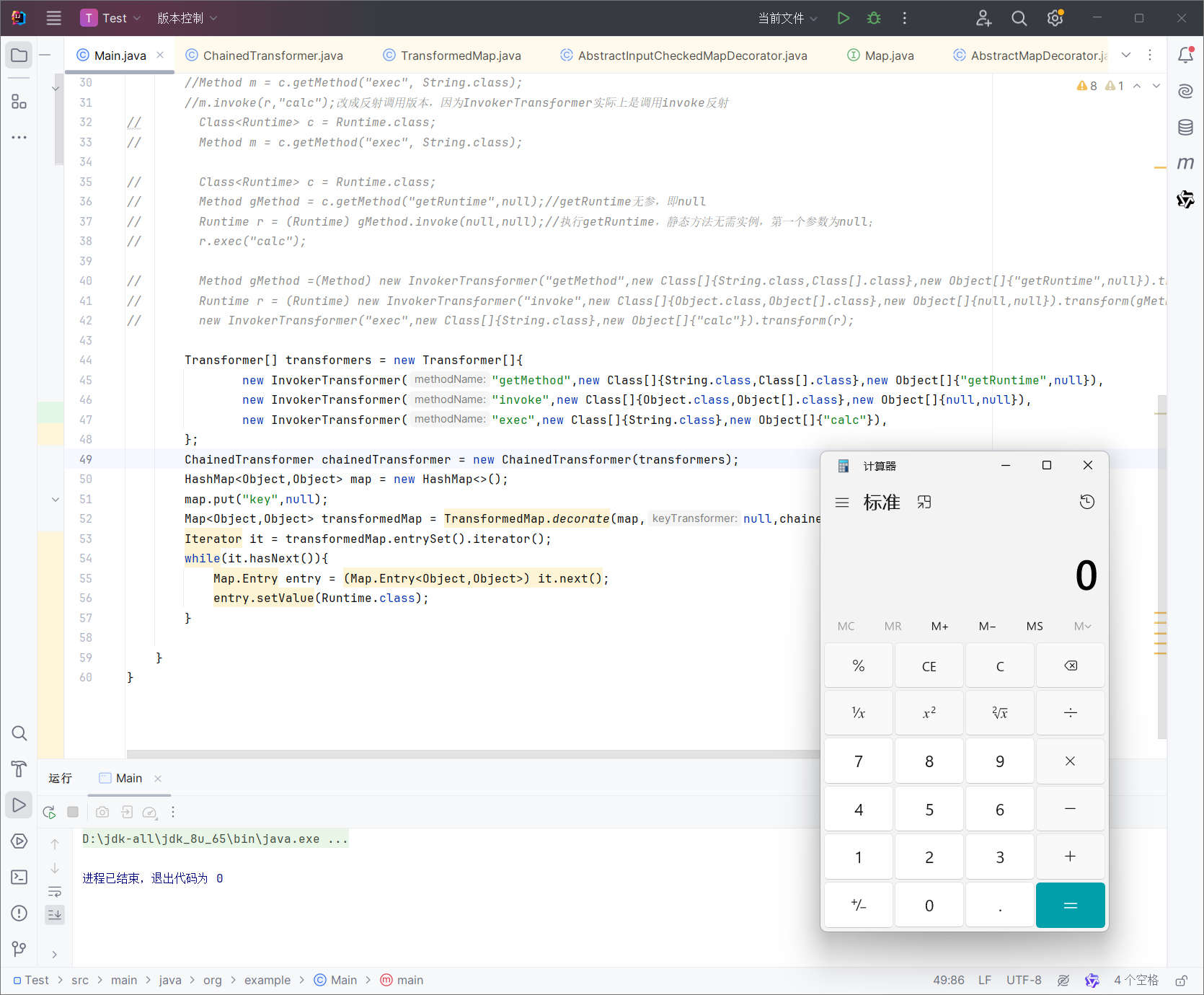Click calculator equals button
The height and width of the screenshot is (995, 1204).
pos(1071,905)
